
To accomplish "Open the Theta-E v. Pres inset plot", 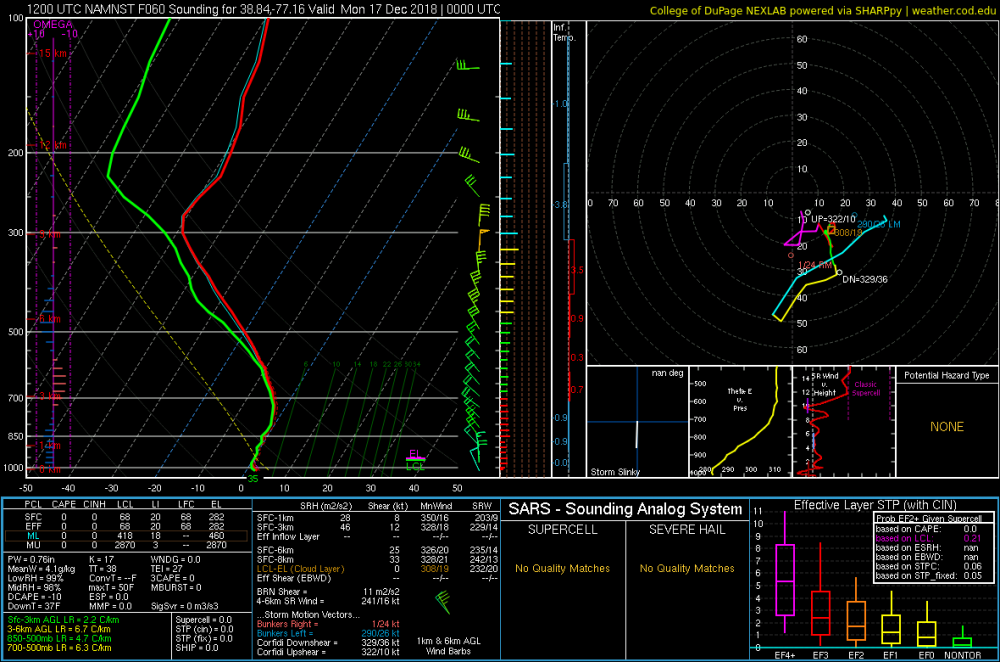I will [x=740, y=422].
